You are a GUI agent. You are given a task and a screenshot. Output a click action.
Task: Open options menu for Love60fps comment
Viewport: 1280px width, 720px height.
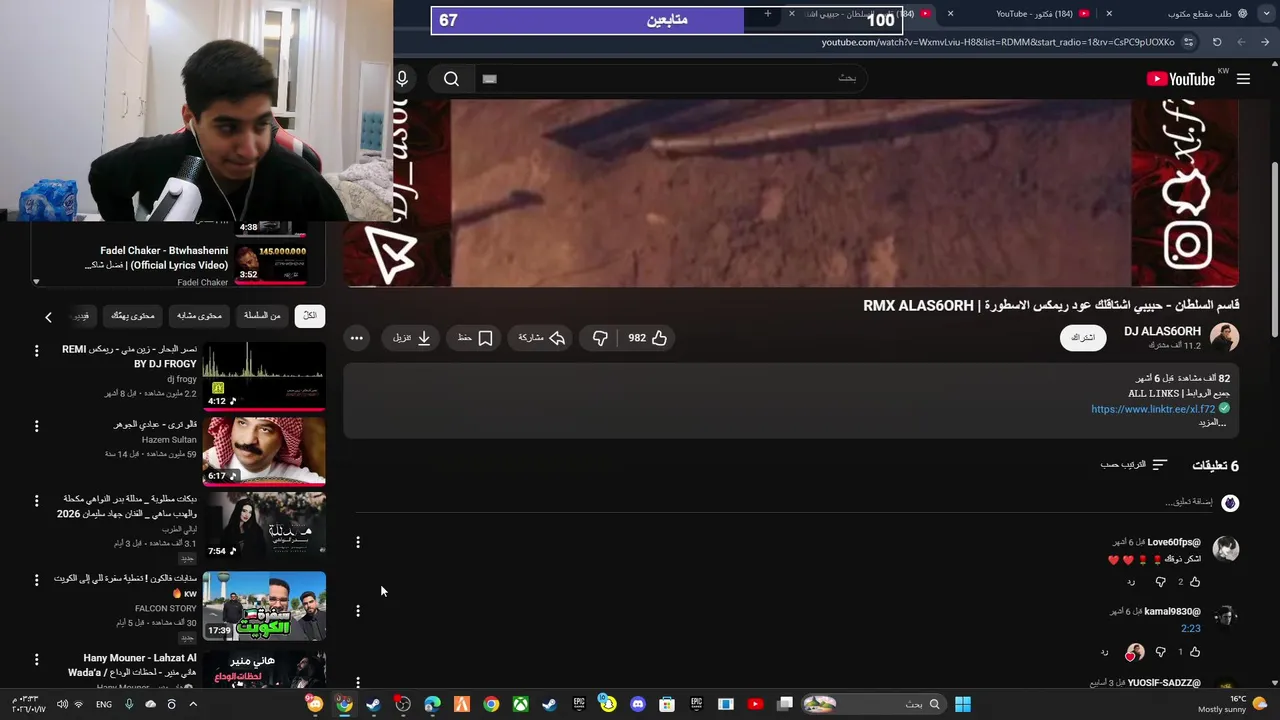pos(358,542)
